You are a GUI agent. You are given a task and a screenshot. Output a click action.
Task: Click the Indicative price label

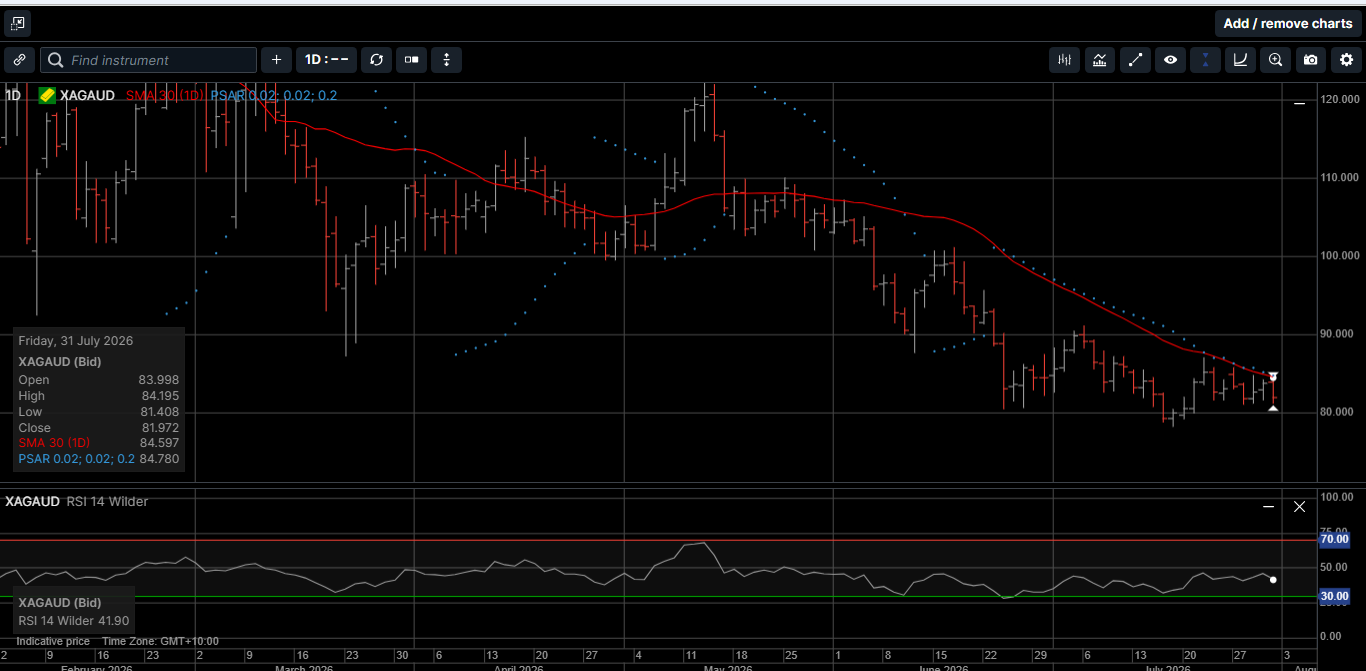pyautogui.click(x=53, y=641)
